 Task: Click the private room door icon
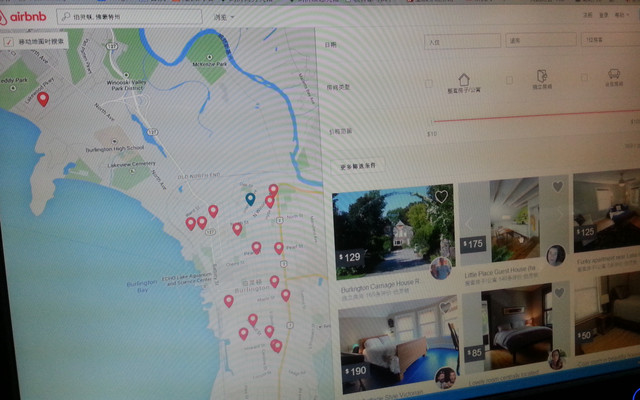541,77
